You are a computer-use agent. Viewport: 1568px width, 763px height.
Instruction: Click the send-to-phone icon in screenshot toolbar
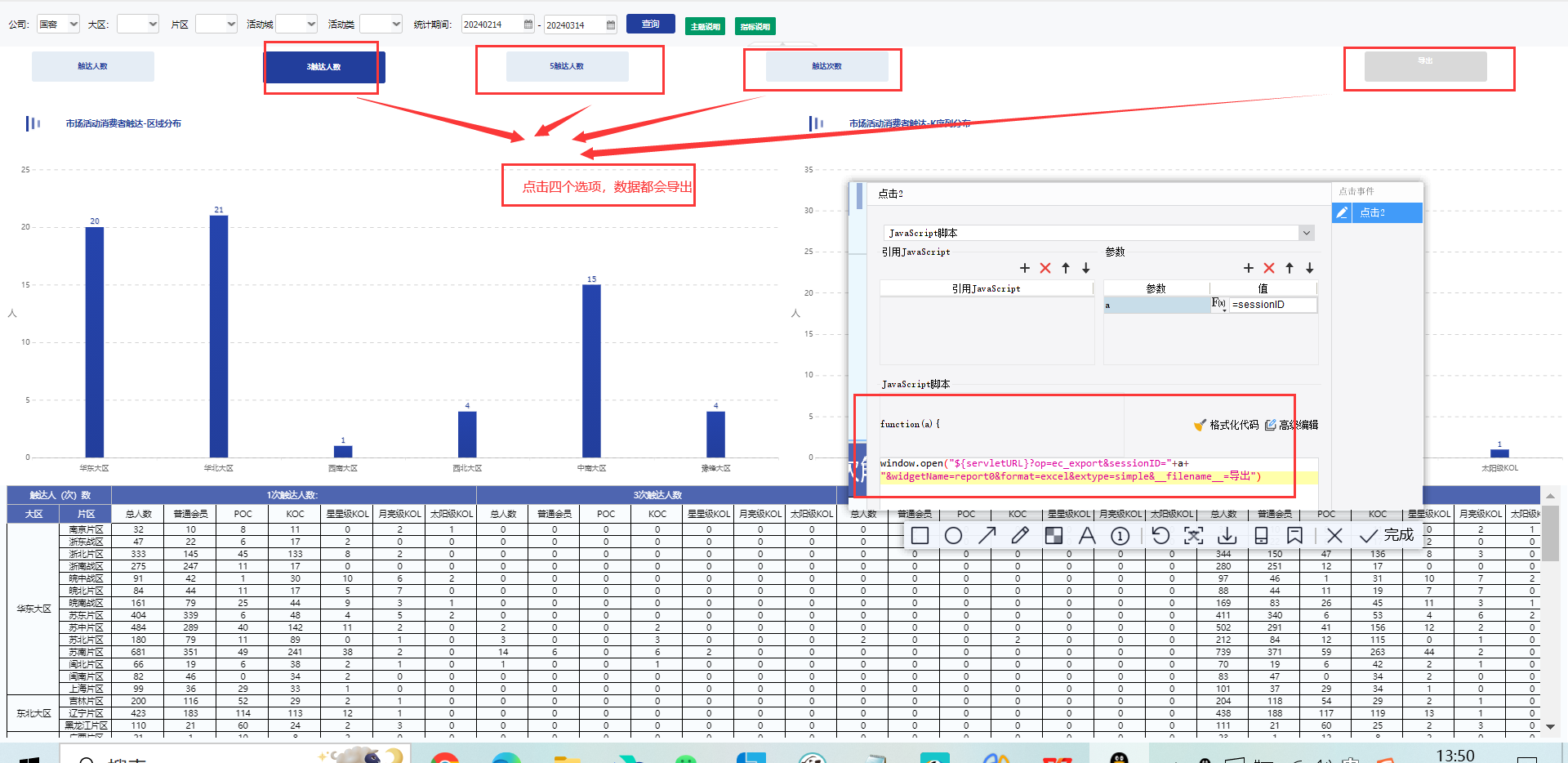[1261, 536]
